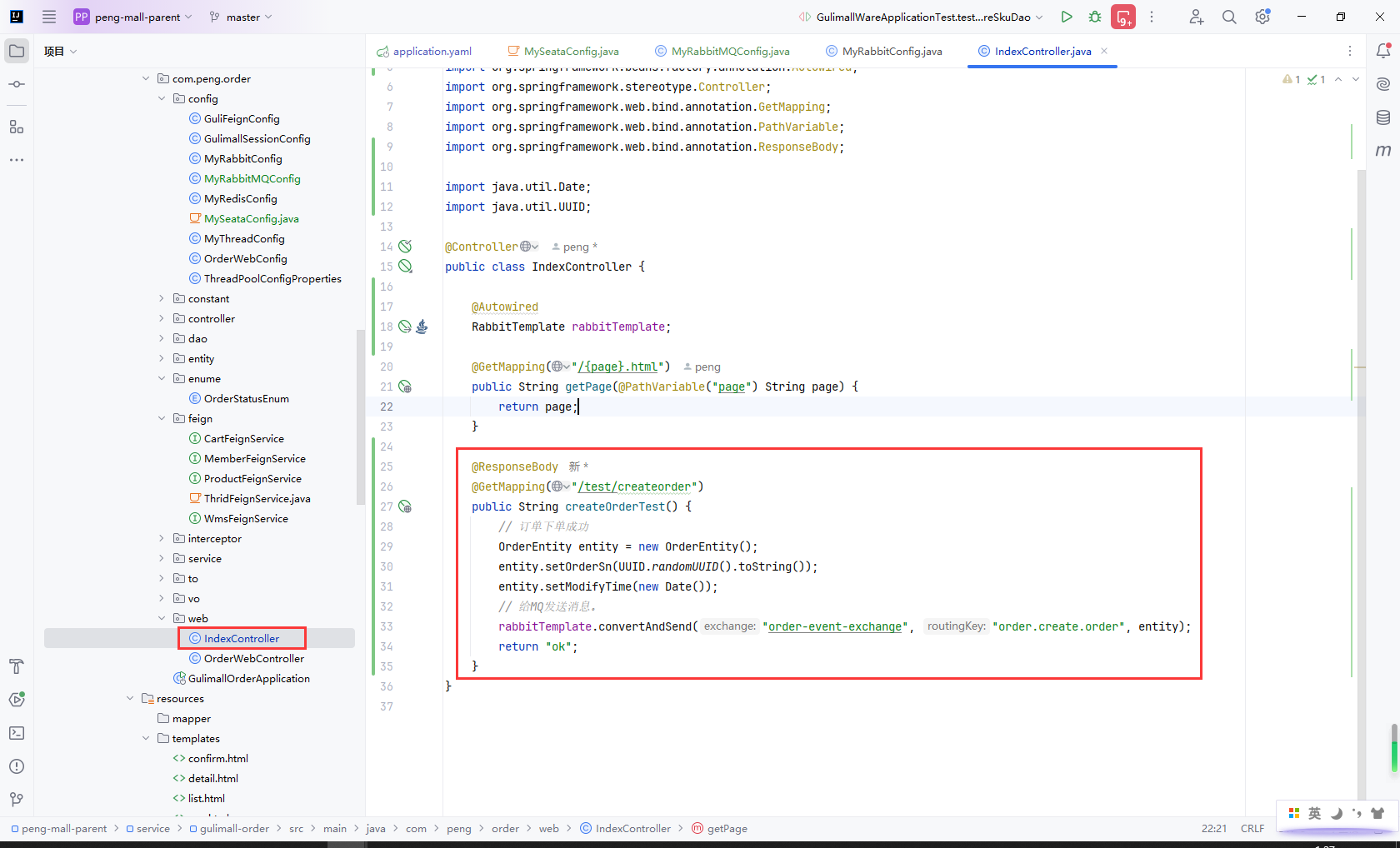Open IDE settings gear
The width and height of the screenshot is (1400, 848).
[1262, 17]
